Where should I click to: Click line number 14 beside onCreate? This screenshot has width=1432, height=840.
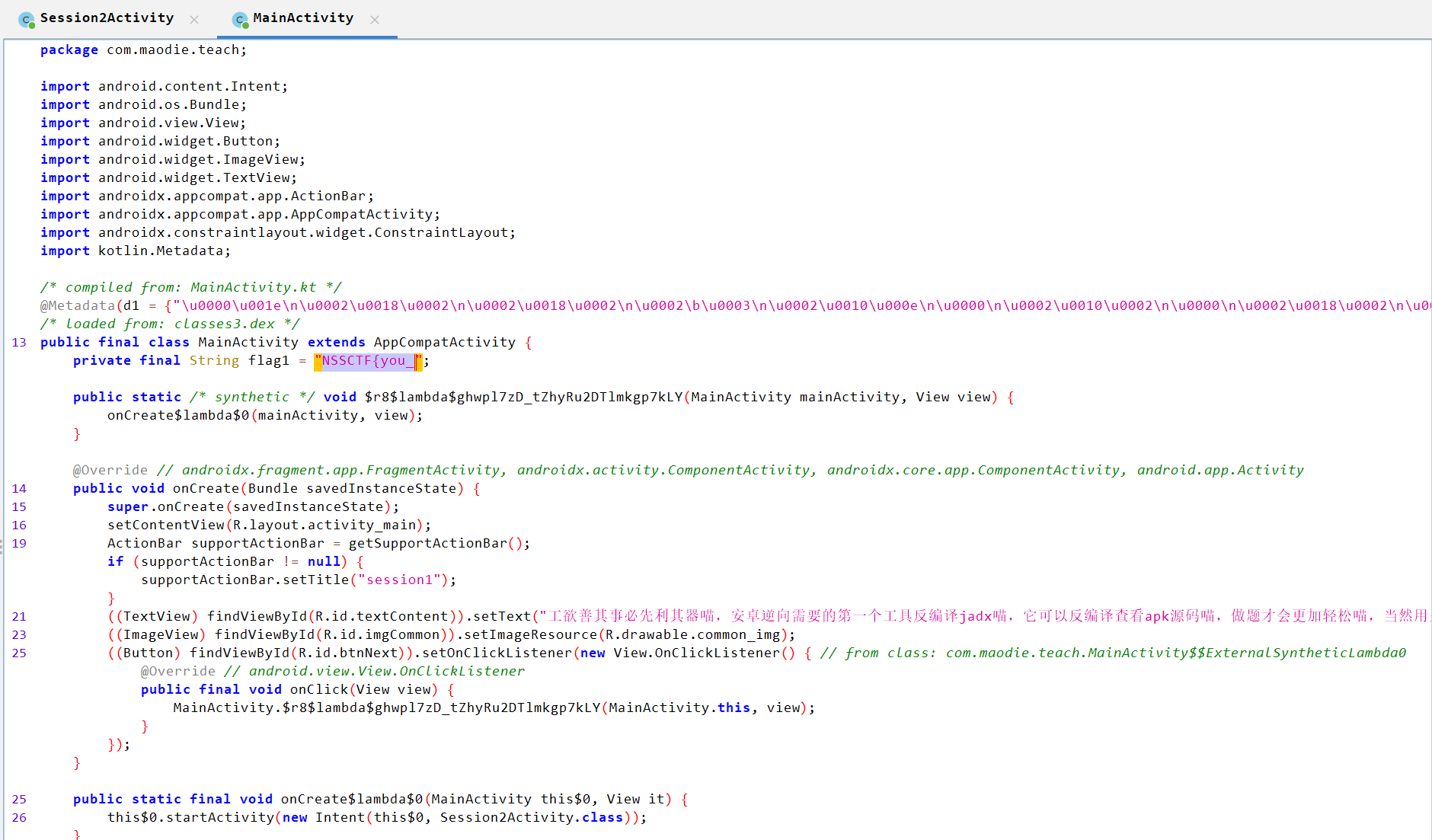[19, 489]
